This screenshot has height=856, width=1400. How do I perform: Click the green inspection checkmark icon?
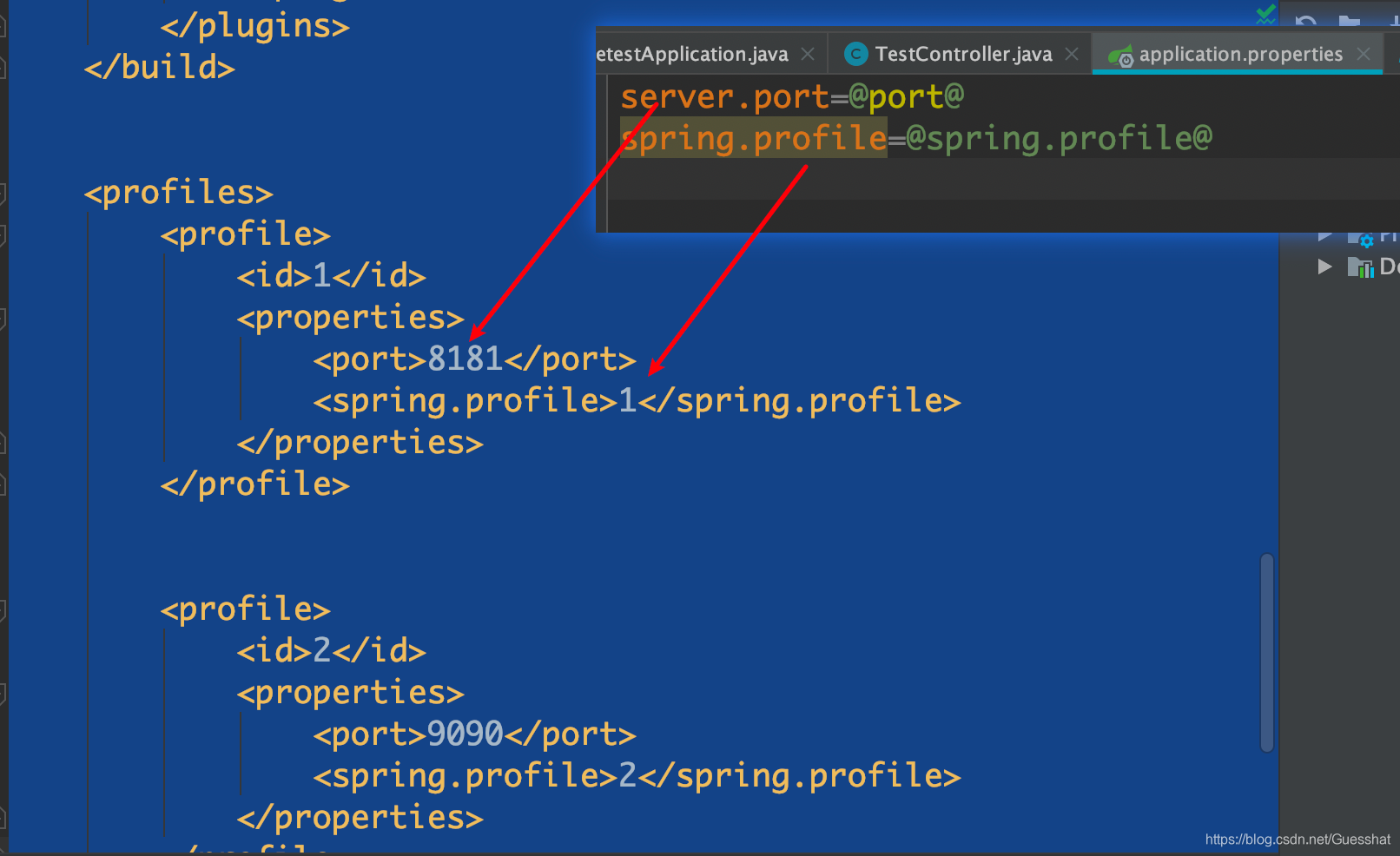coord(1266,14)
